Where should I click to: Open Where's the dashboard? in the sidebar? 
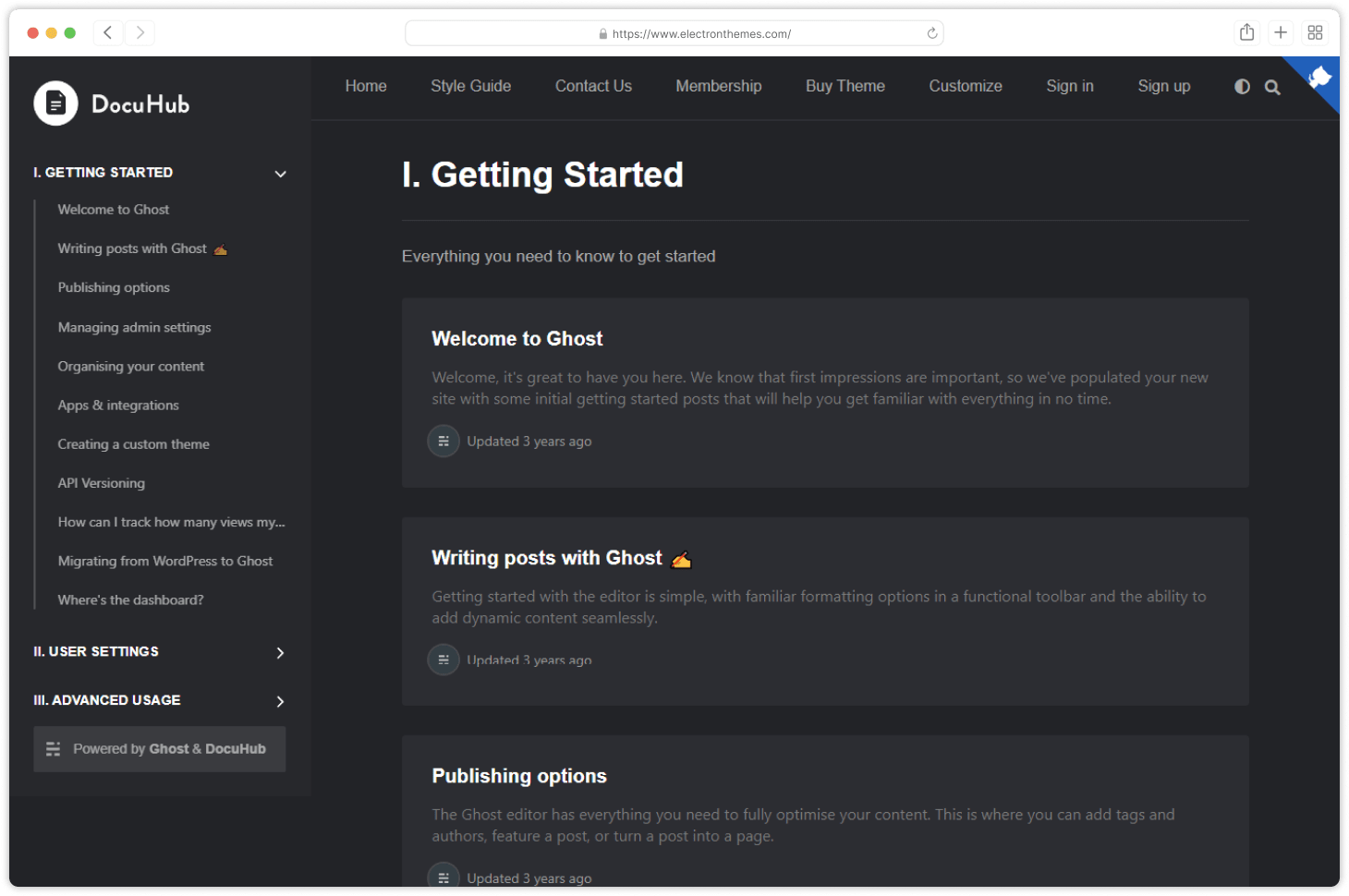(130, 599)
